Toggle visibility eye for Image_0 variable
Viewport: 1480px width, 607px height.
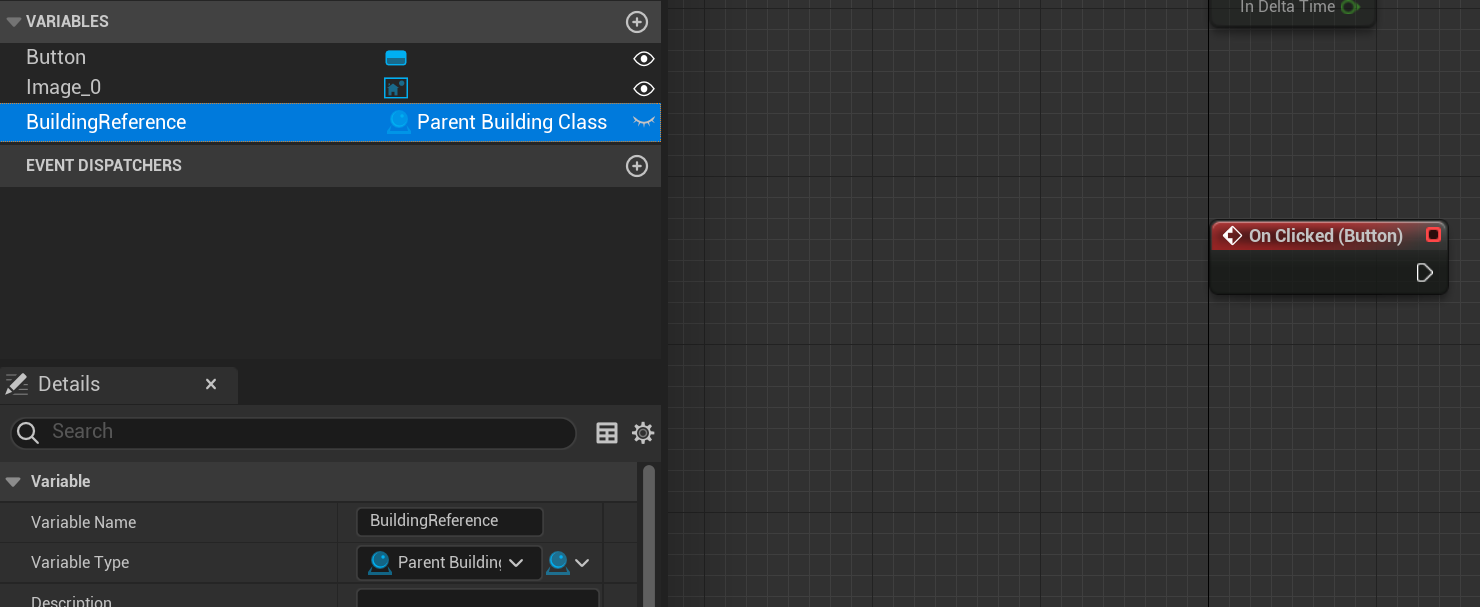tap(644, 88)
